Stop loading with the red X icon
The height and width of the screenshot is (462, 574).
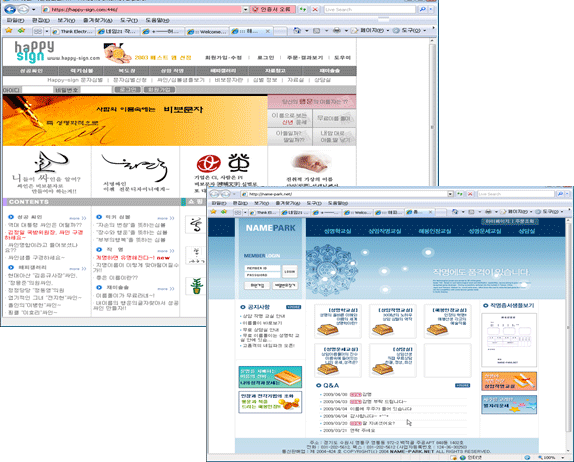[315, 10]
